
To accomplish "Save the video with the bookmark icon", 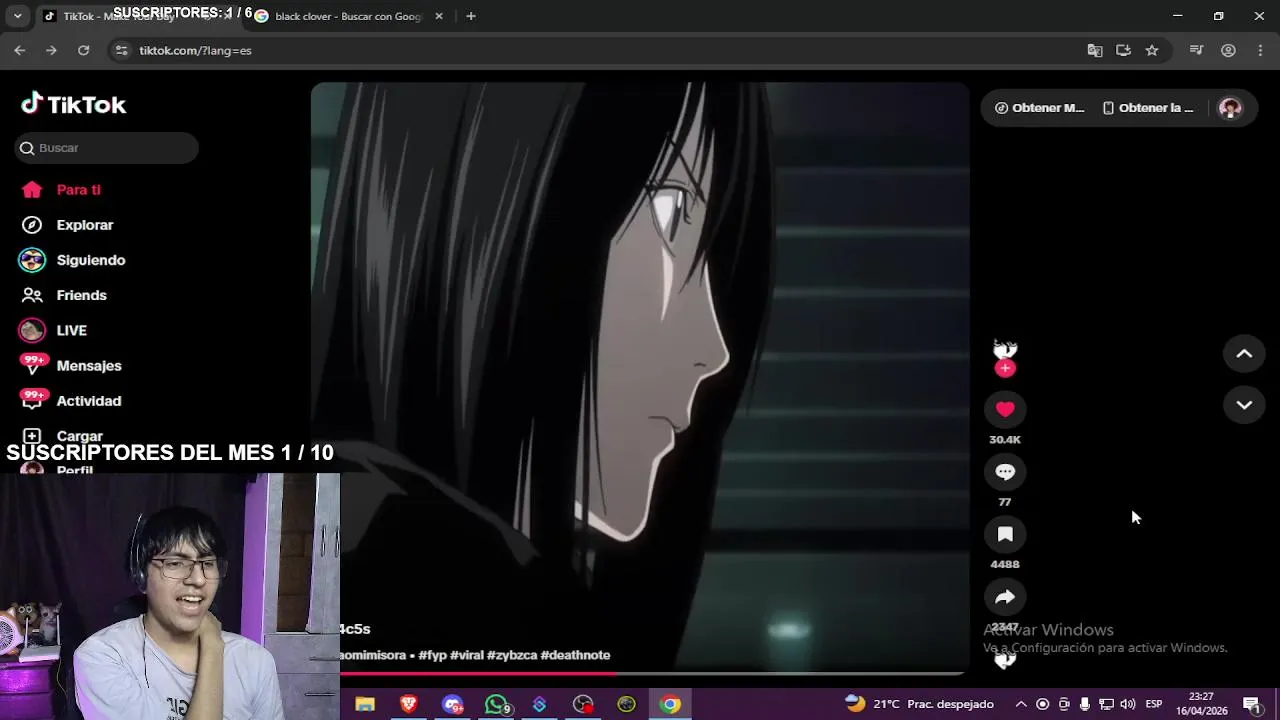I will (x=1005, y=535).
